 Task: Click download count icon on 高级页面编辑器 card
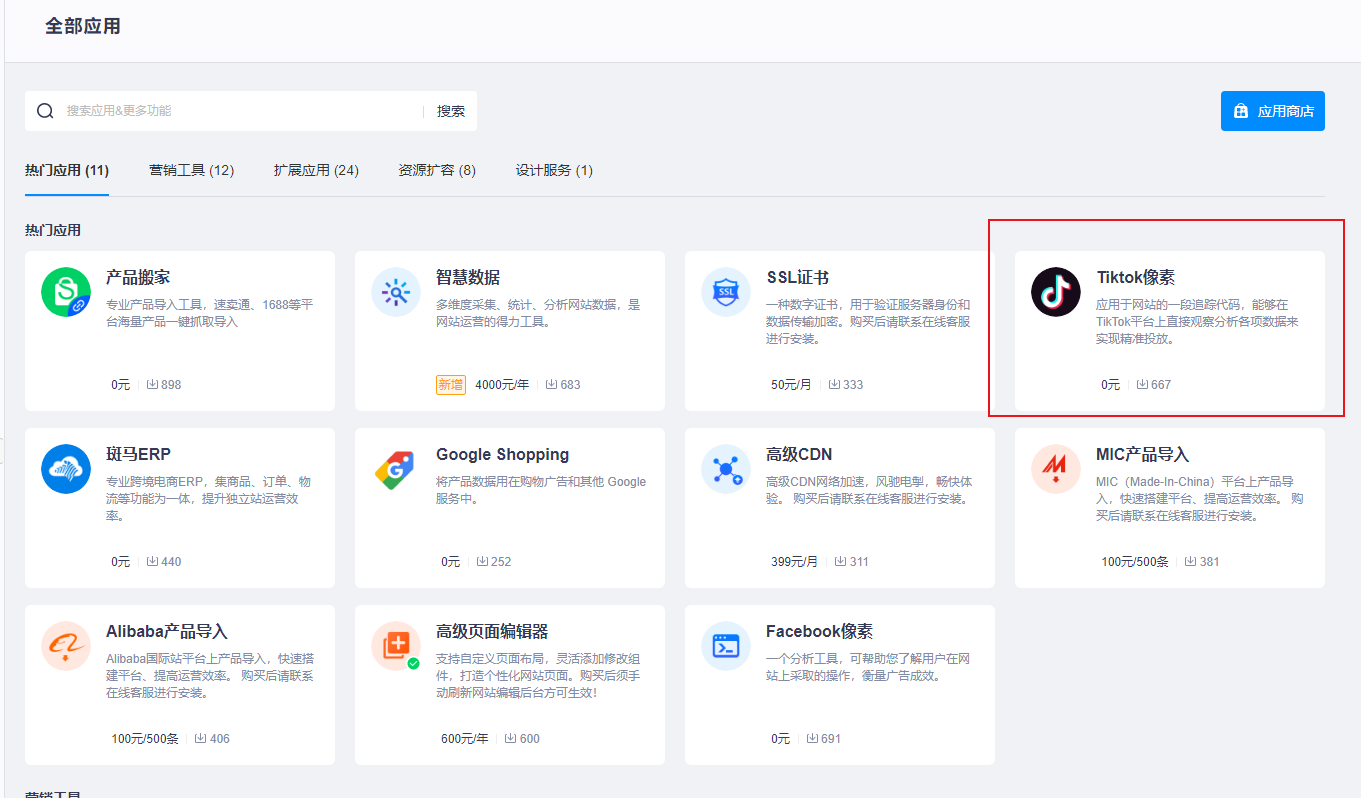point(511,738)
